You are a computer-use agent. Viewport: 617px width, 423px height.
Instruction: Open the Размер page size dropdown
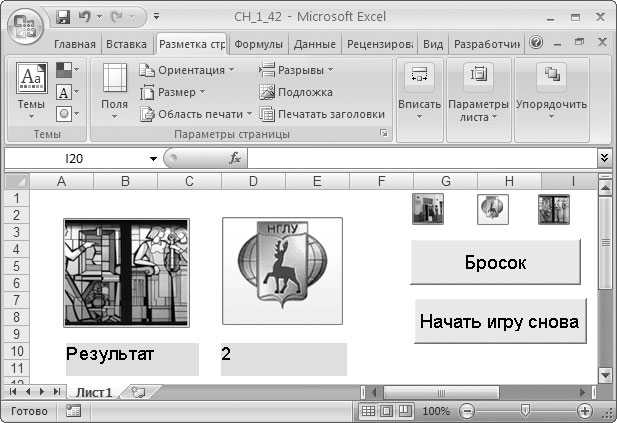[172, 92]
